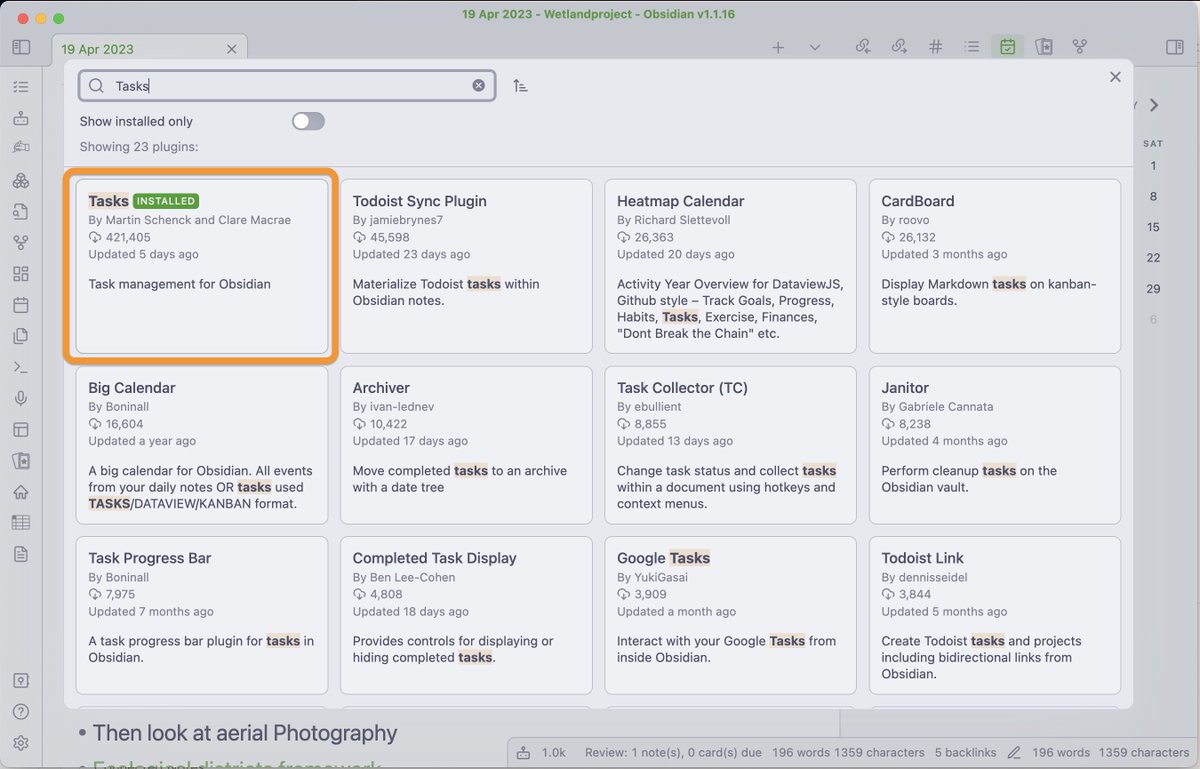The width and height of the screenshot is (1200, 769).
Task: Click the layout template icon in left ribbon
Action: coord(21,430)
